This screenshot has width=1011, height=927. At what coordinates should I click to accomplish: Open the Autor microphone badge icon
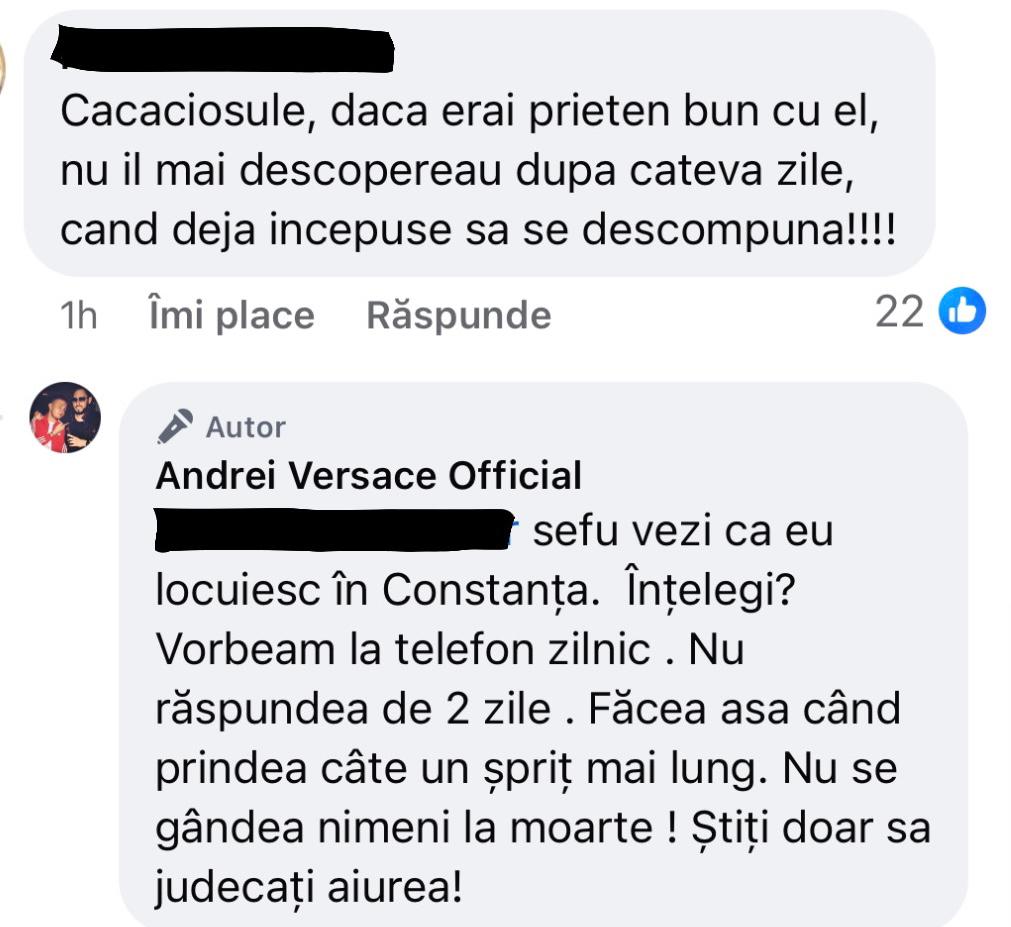point(174,424)
